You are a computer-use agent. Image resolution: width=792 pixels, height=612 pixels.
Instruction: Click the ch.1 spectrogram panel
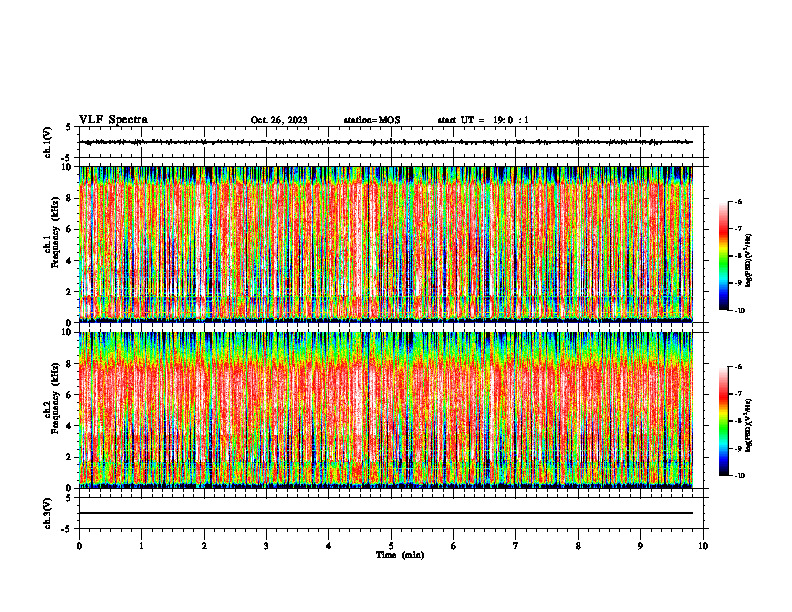point(386,244)
